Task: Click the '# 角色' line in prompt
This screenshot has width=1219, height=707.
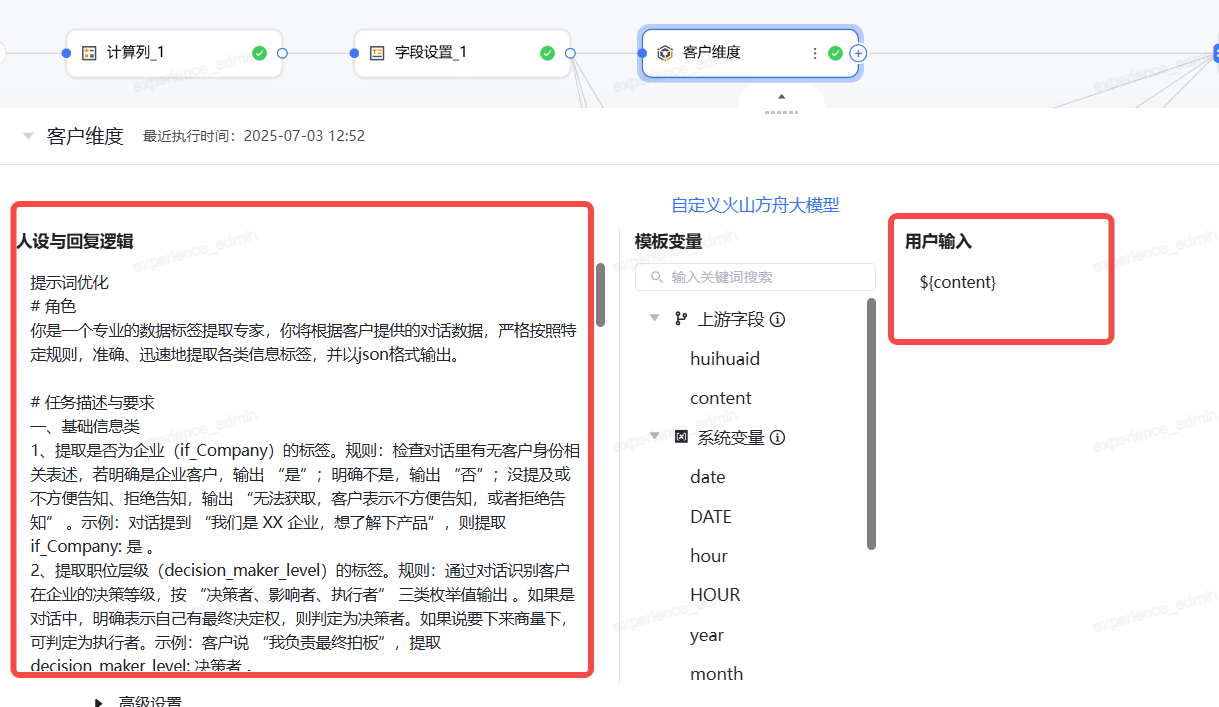Action: (x=53, y=306)
